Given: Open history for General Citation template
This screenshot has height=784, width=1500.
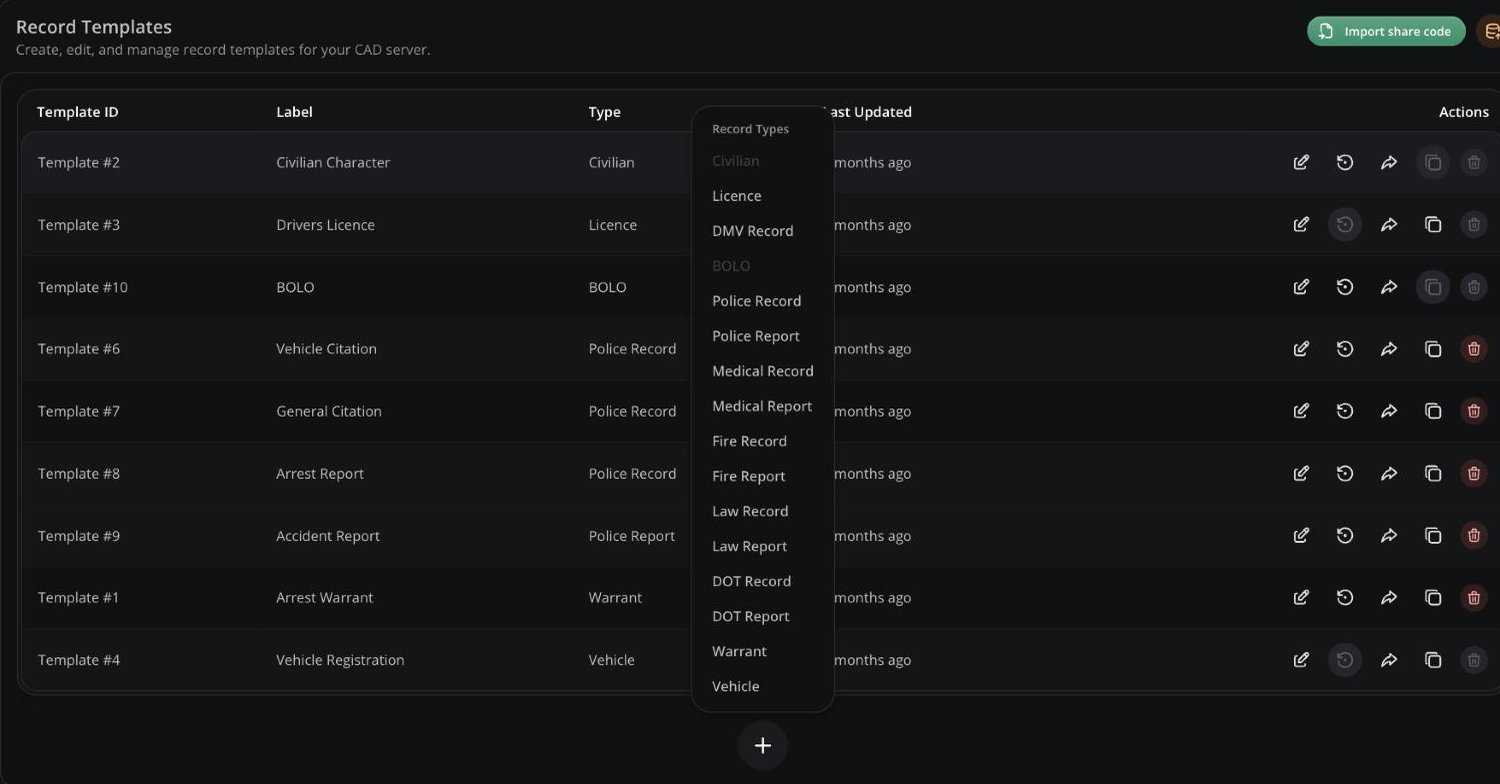Looking at the screenshot, I should click(x=1345, y=411).
